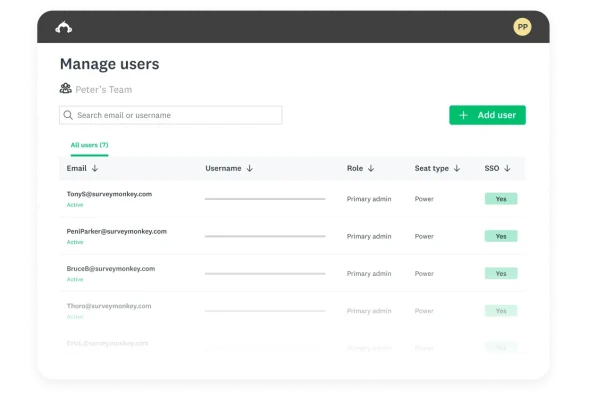Click Yes SSO badge for Thoro
The height and width of the screenshot is (400, 604).
coord(501,311)
